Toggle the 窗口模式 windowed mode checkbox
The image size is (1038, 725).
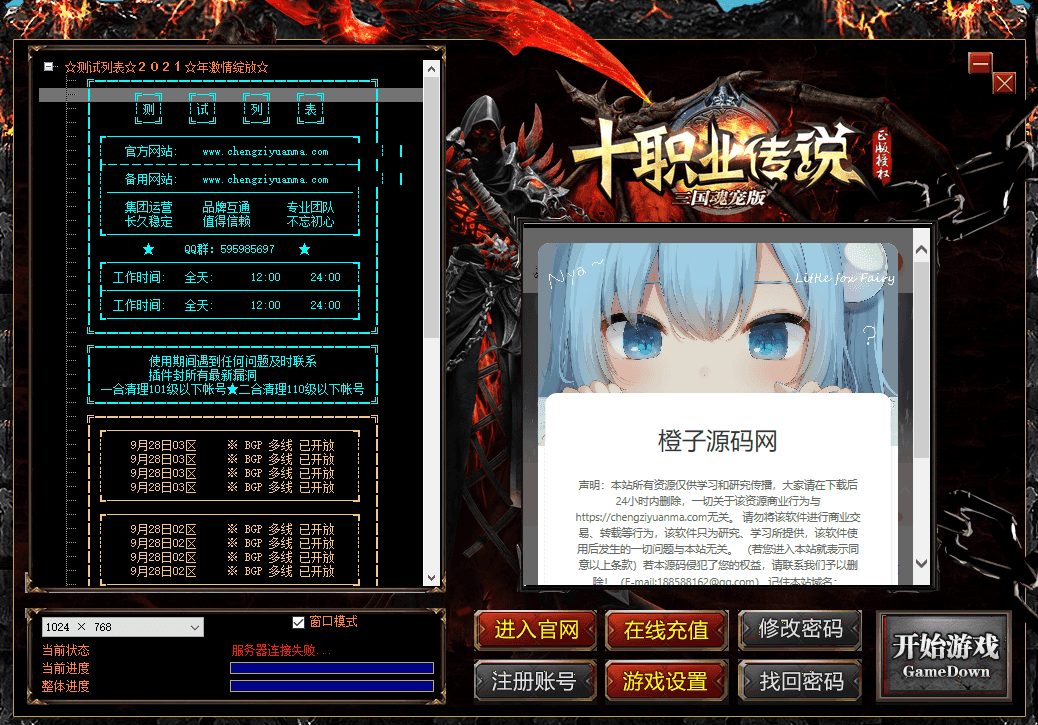298,622
